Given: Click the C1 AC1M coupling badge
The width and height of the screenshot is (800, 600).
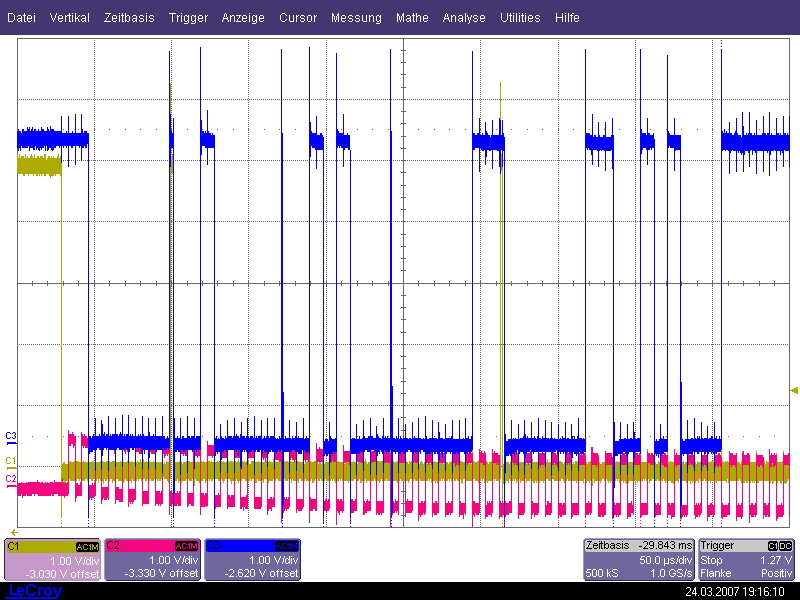Looking at the screenshot, I should (x=87, y=547).
